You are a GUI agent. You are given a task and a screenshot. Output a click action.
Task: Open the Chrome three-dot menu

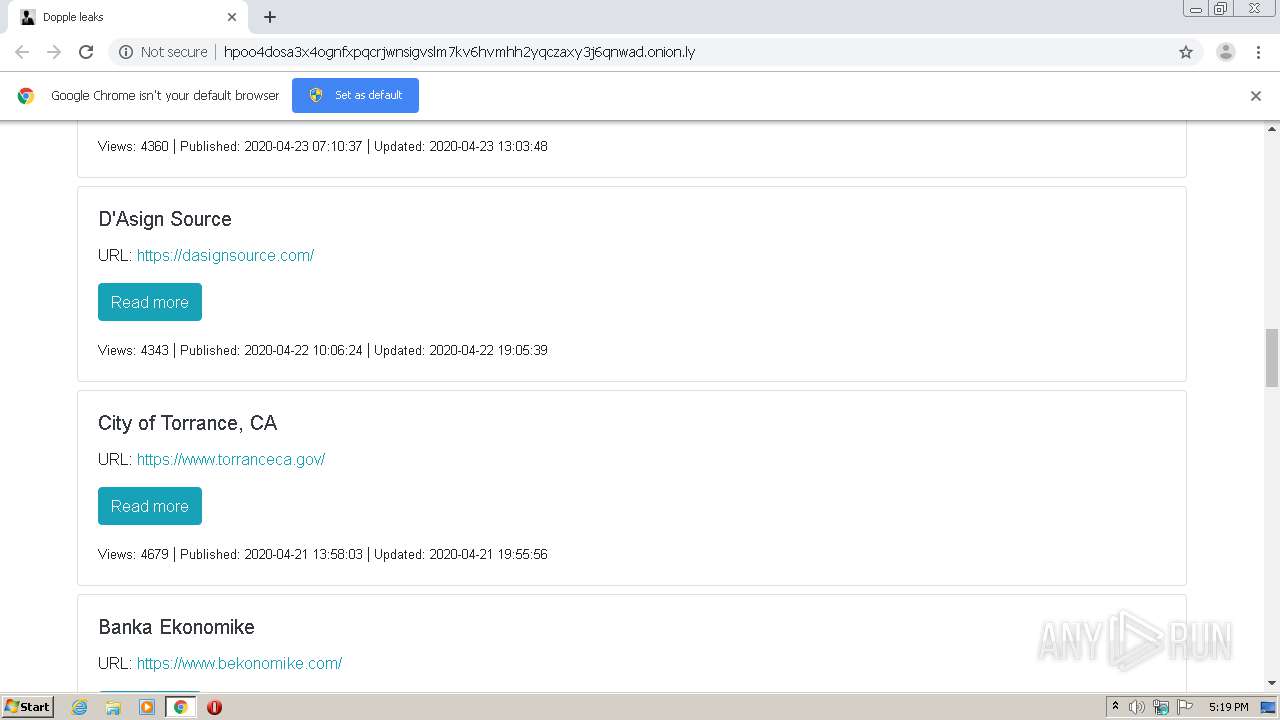coord(1258,52)
